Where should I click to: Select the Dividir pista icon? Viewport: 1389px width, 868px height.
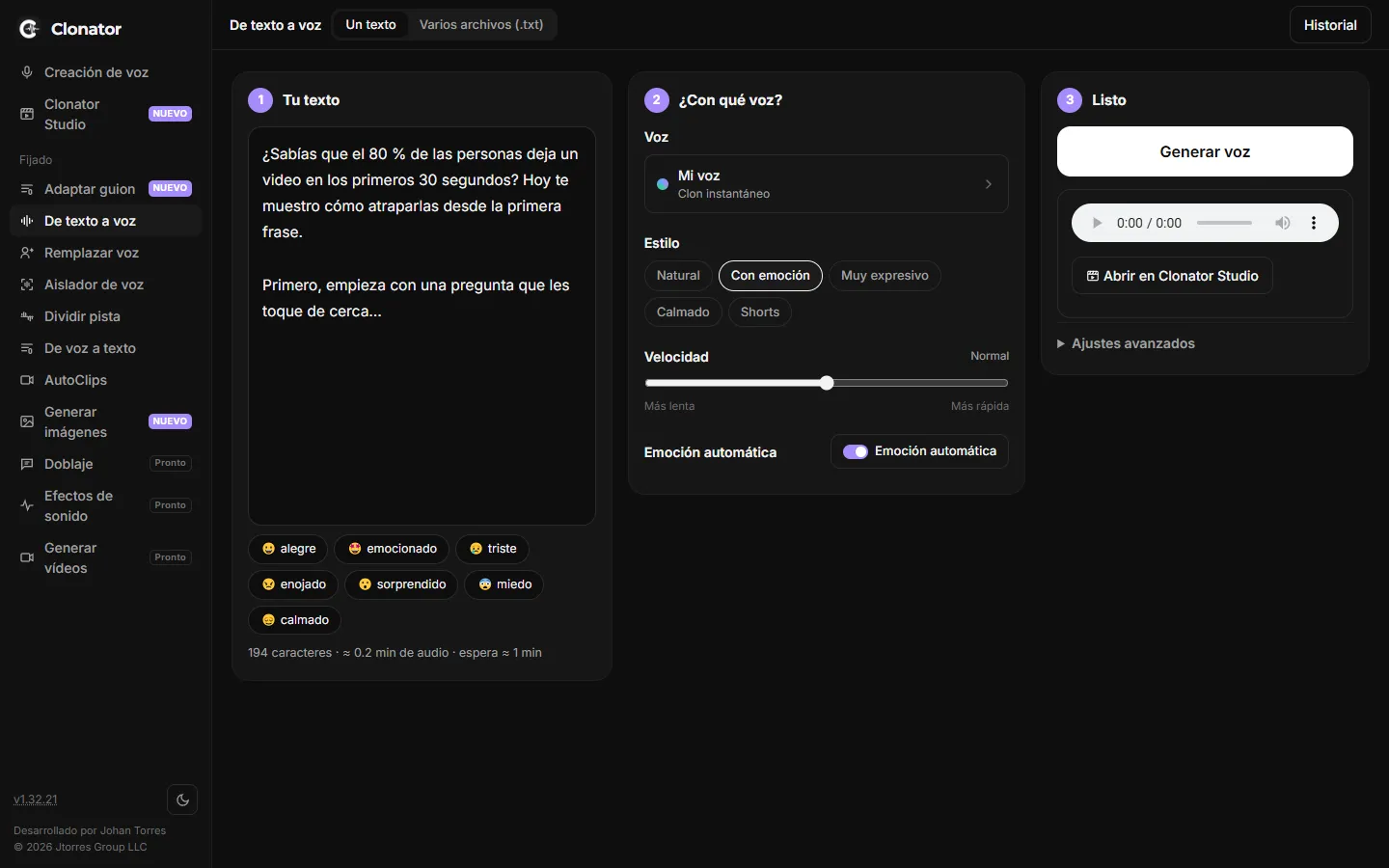click(x=27, y=316)
